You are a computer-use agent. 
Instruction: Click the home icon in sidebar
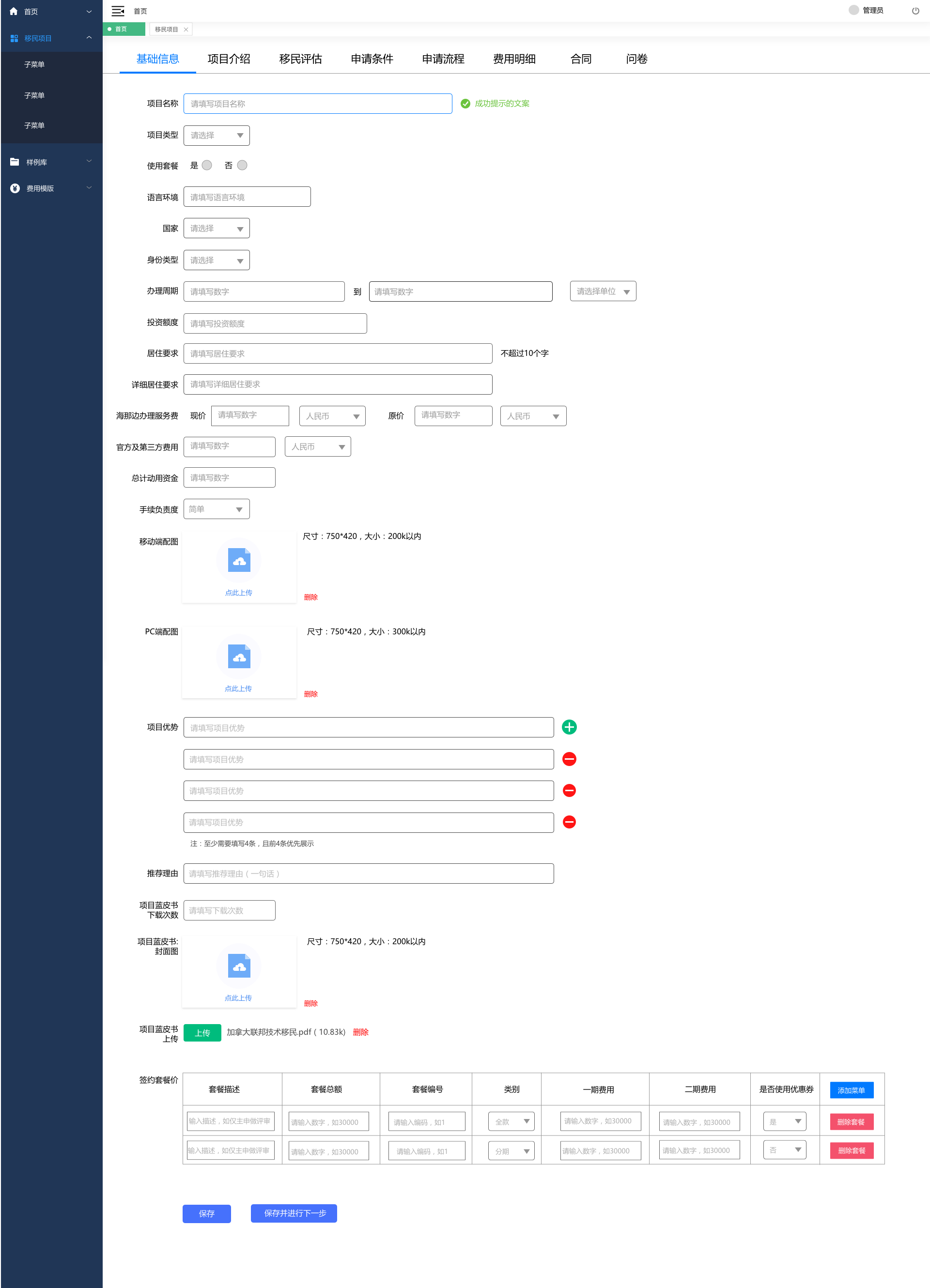click(x=14, y=11)
